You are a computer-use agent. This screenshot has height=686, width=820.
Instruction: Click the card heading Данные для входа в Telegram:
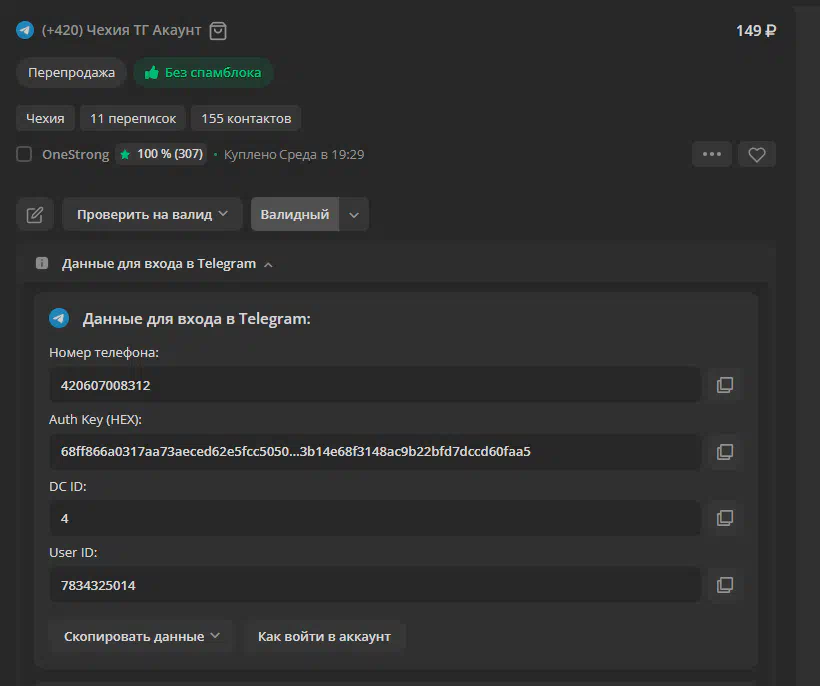[x=197, y=318]
